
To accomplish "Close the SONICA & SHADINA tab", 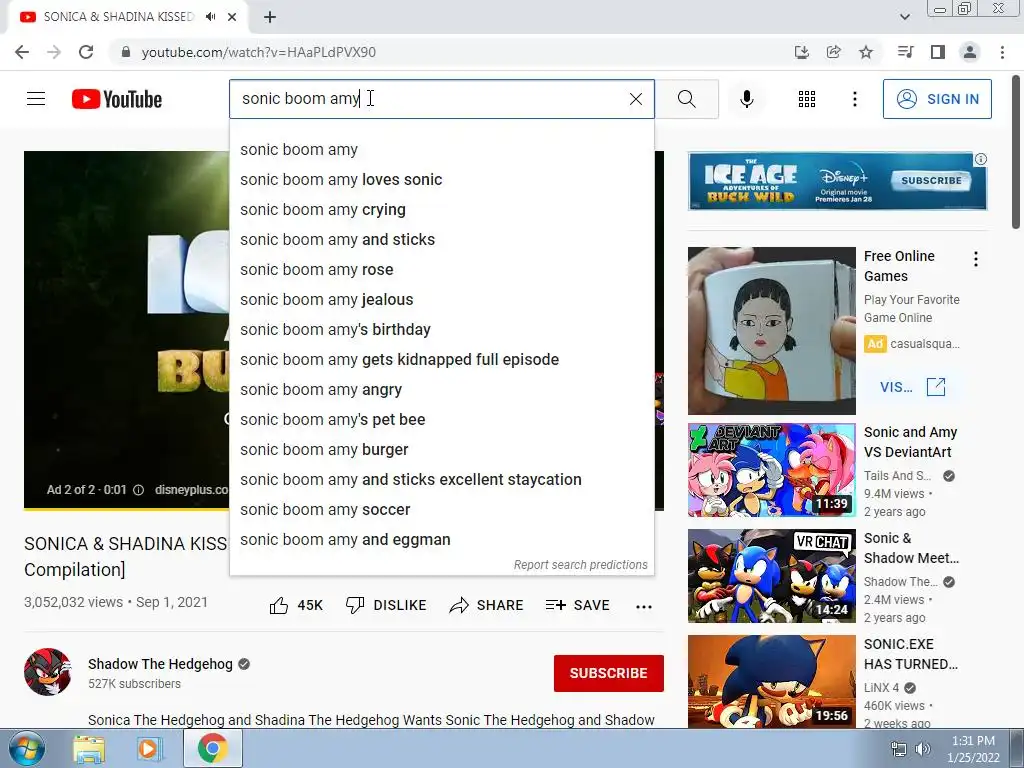I will coord(232,17).
